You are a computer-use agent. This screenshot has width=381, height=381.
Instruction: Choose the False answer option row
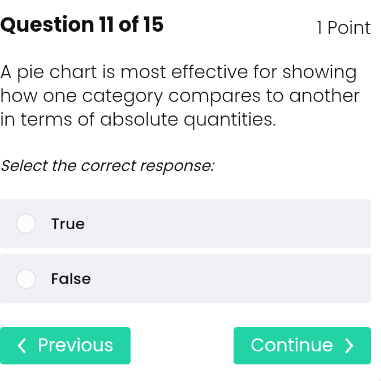point(185,279)
